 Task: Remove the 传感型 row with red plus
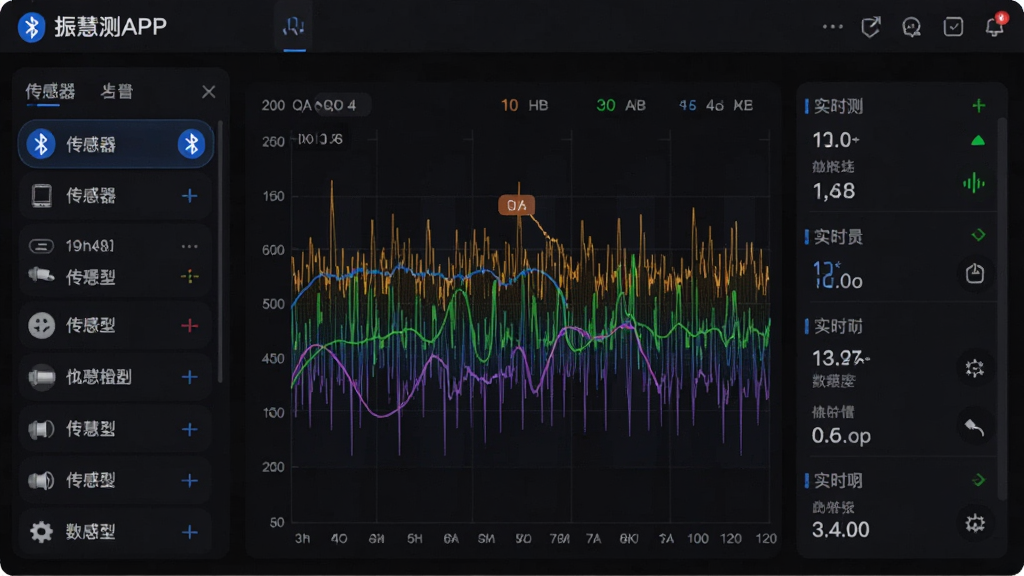[x=189, y=325]
